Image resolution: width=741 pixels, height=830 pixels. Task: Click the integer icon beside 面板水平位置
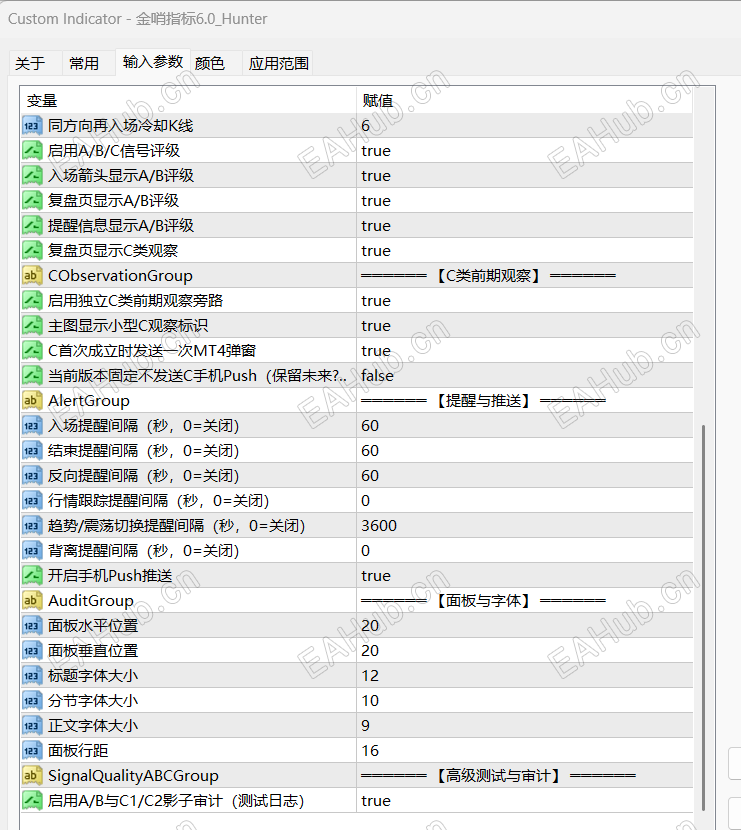pos(32,626)
